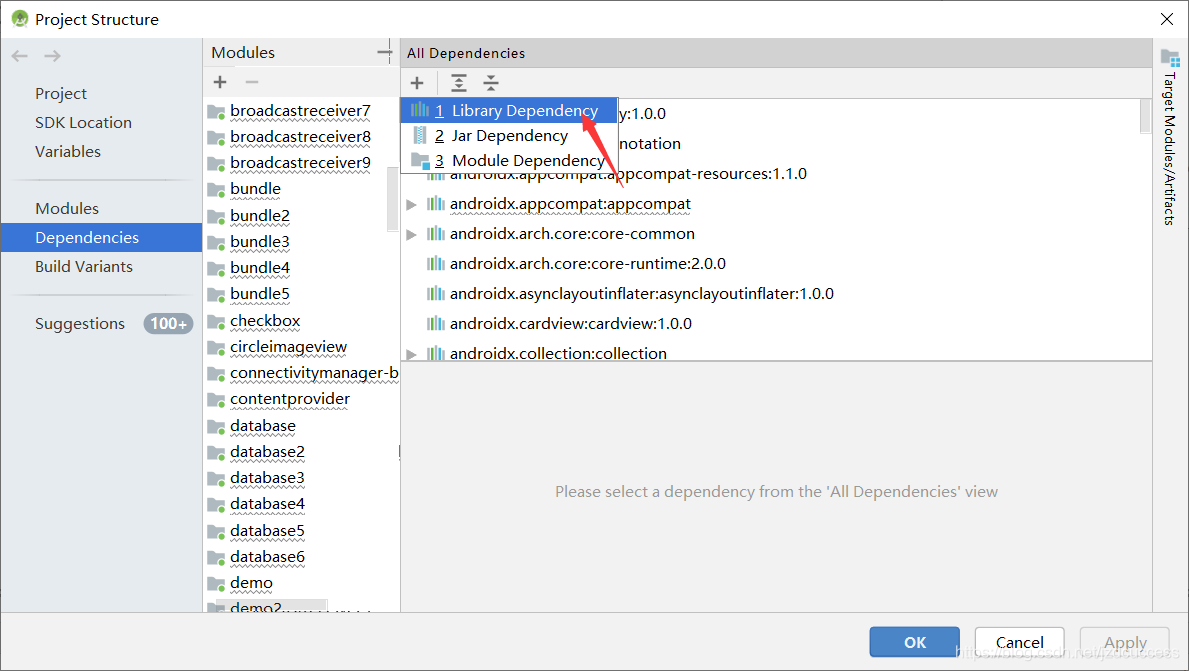The height and width of the screenshot is (671, 1189).
Task: Select module circleimageview
Action: click(288, 346)
